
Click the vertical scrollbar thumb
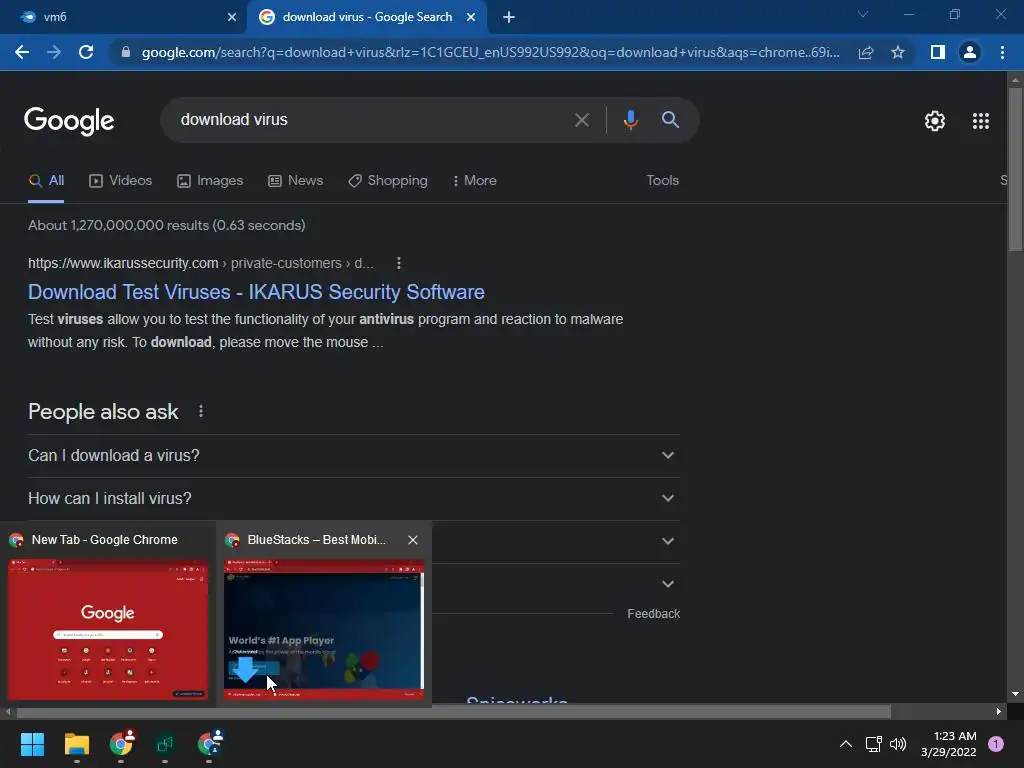coord(1015,169)
